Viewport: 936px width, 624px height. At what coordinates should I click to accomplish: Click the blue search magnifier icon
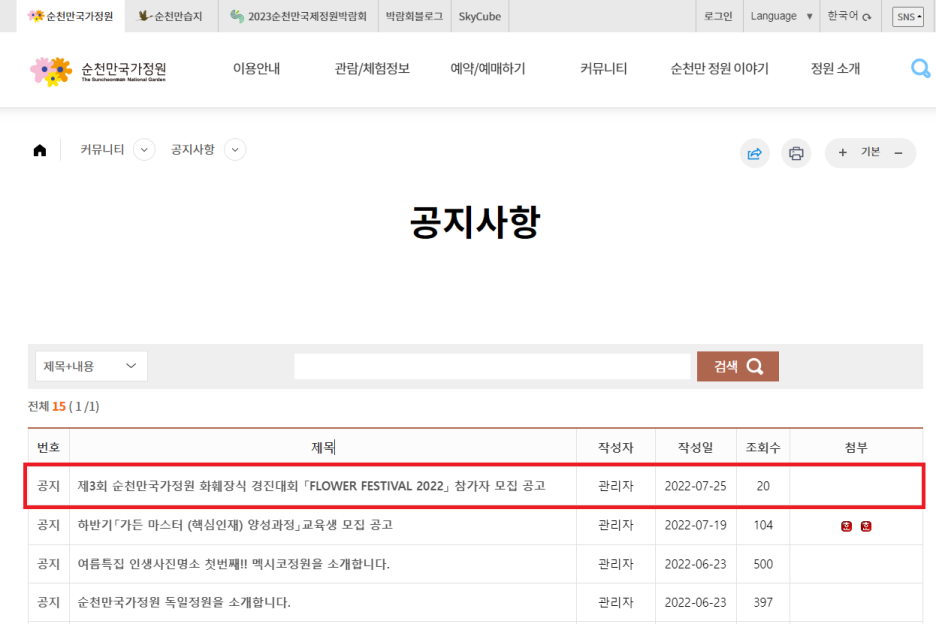click(920, 69)
